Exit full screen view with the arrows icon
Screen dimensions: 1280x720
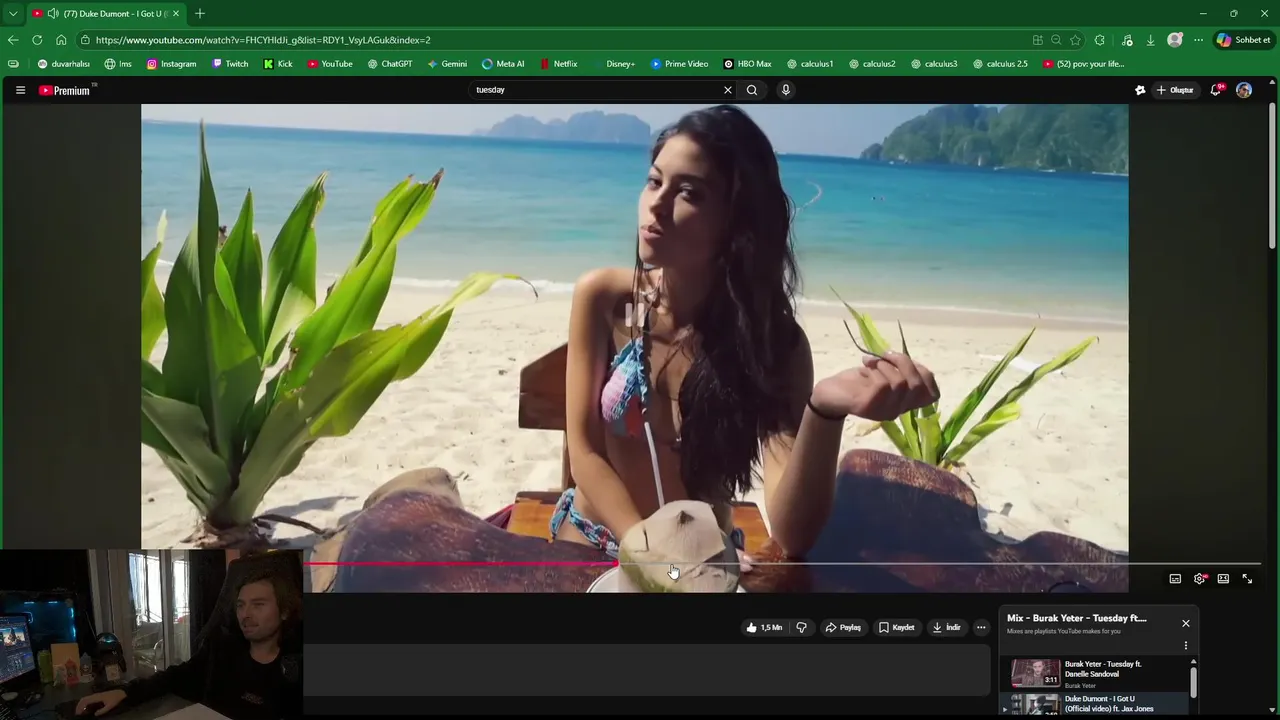1247,579
